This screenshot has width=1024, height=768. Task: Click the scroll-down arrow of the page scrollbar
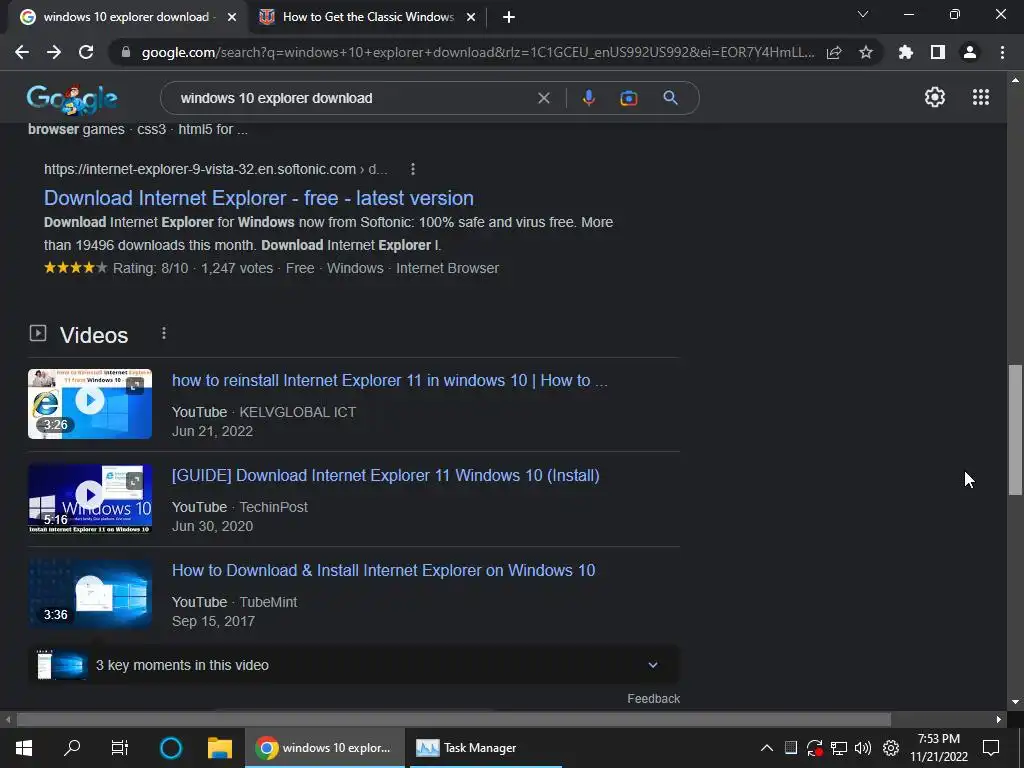[1015, 702]
